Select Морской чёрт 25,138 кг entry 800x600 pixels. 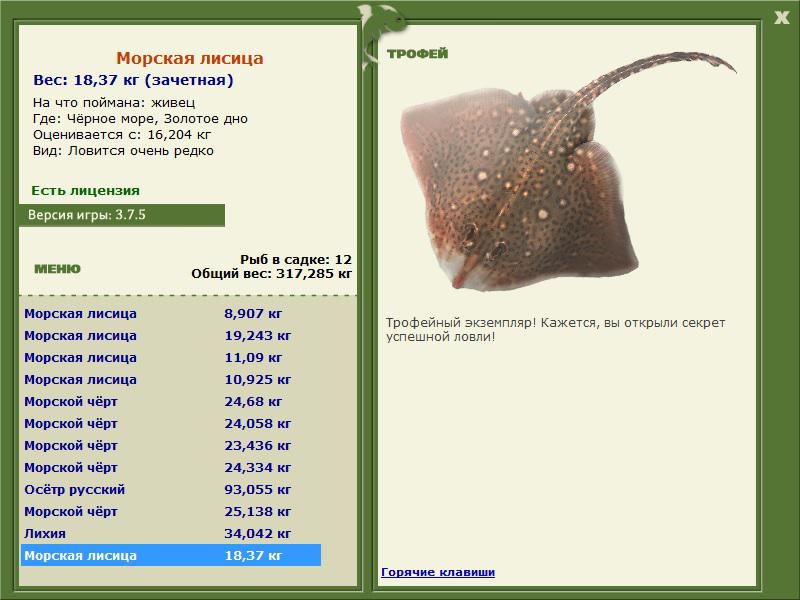coord(170,511)
